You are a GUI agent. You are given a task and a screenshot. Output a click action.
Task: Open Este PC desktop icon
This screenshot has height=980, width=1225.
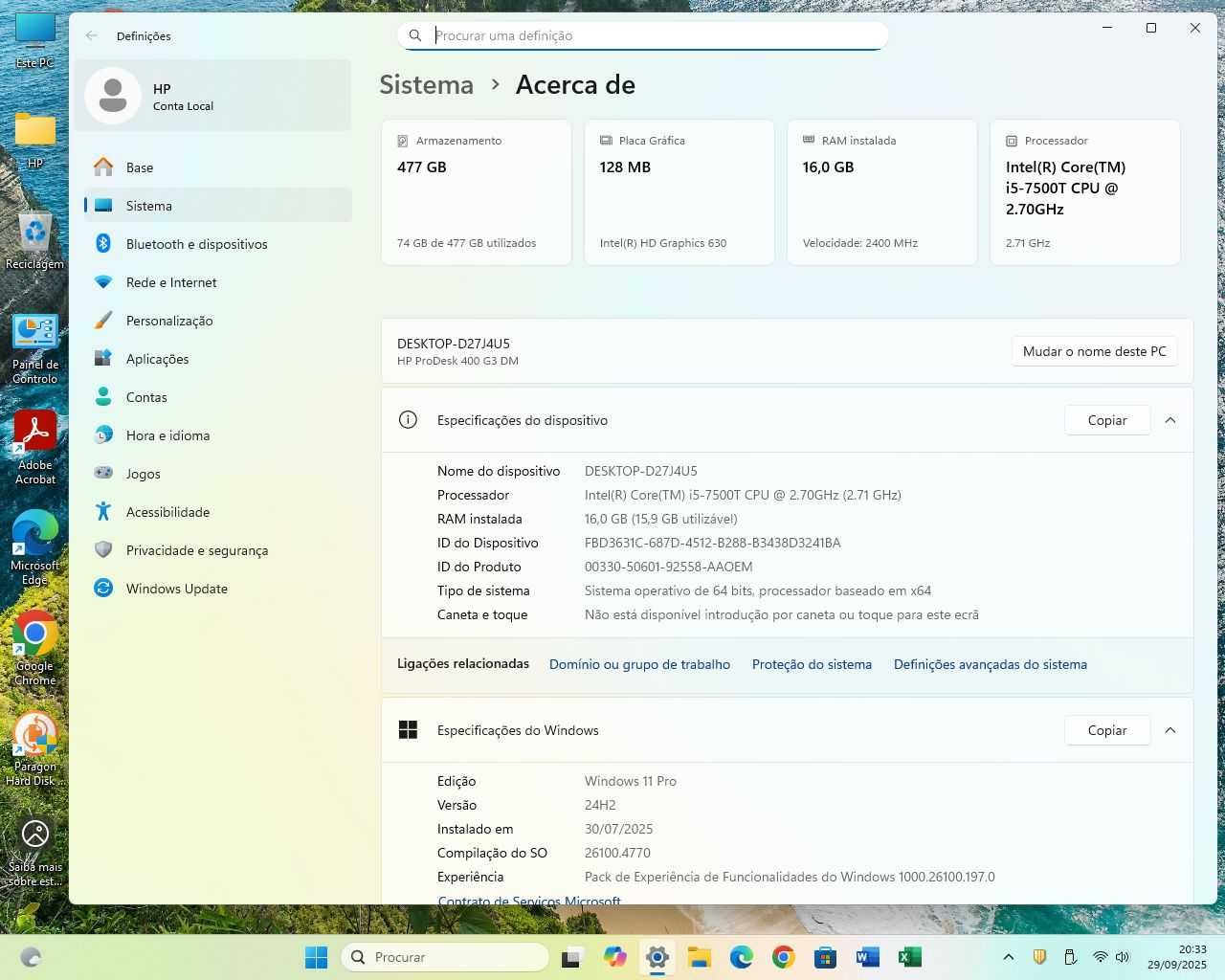pos(35,40)
